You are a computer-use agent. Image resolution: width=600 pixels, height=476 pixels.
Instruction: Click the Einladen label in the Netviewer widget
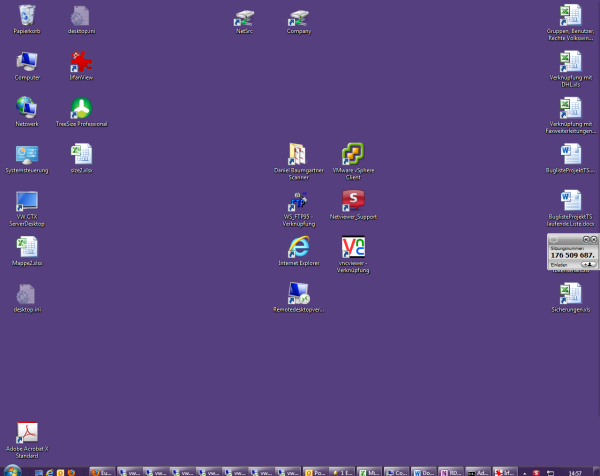(559, 265)
